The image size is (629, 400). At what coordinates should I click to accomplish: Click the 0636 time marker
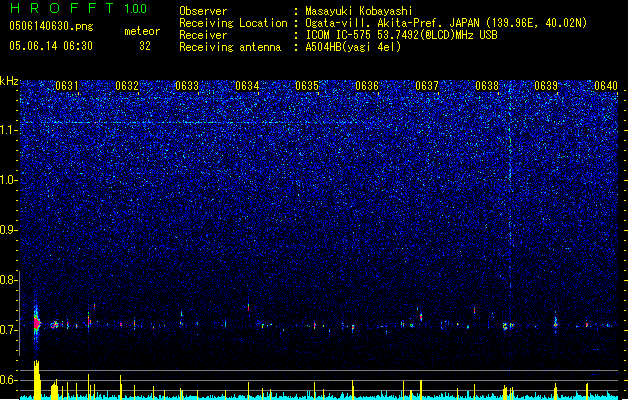pos(367,86)
